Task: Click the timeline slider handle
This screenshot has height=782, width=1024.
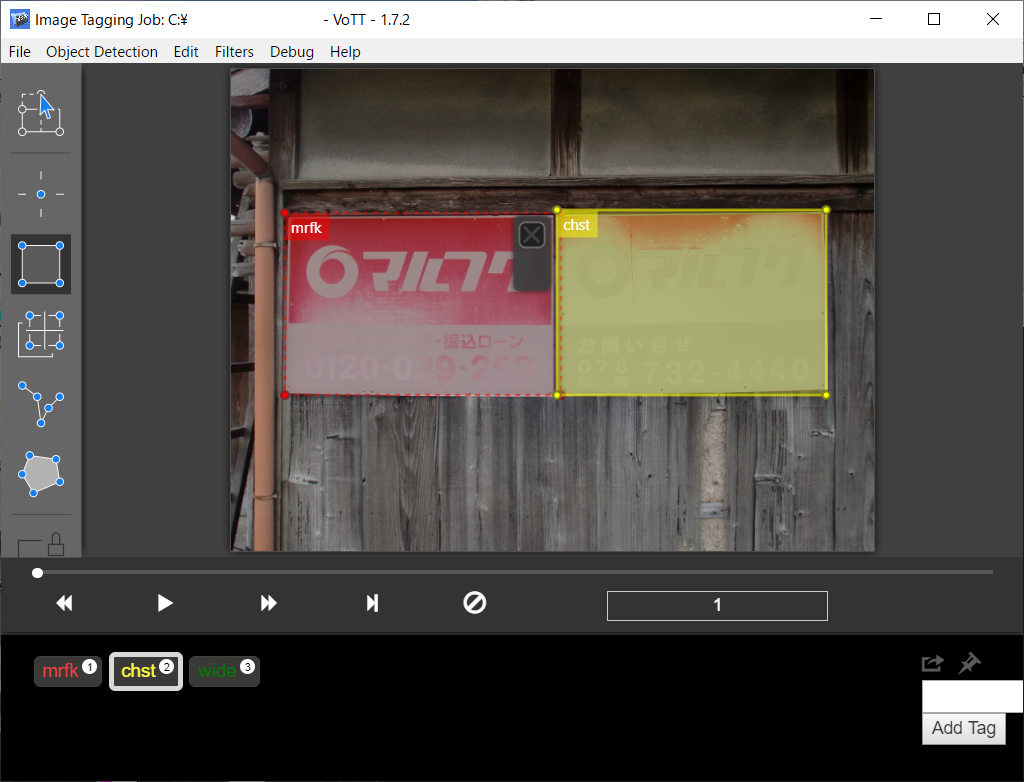Action: click(38, 573)
